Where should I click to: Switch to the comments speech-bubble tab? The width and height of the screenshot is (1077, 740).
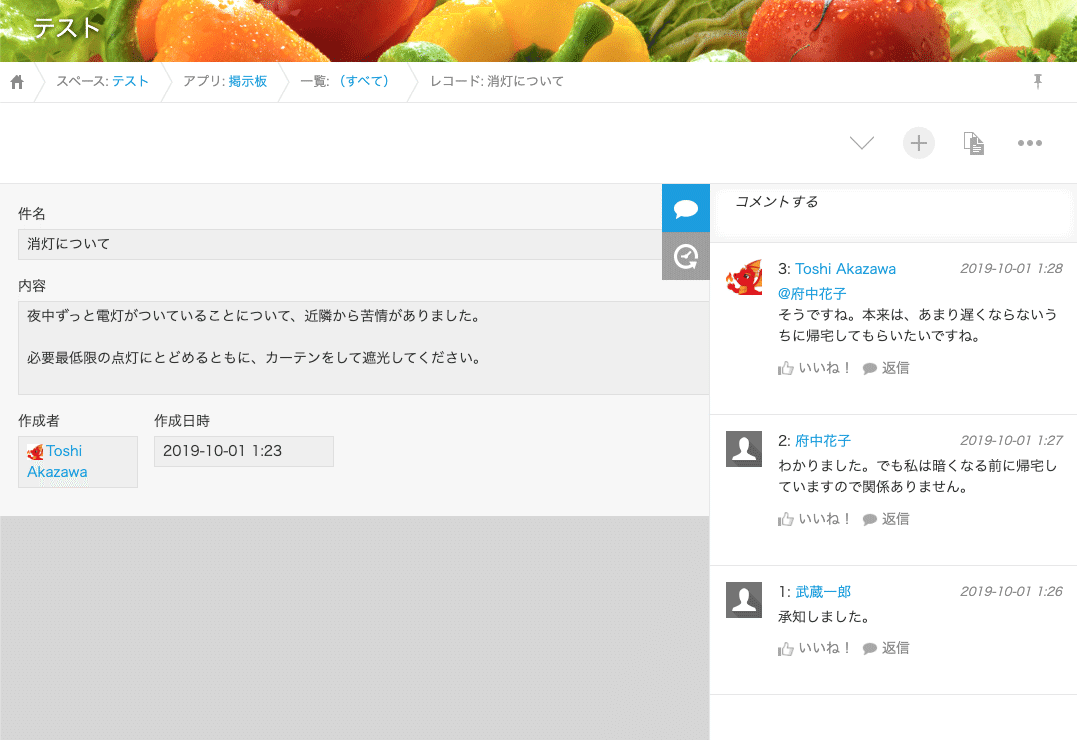click(685, 208)
